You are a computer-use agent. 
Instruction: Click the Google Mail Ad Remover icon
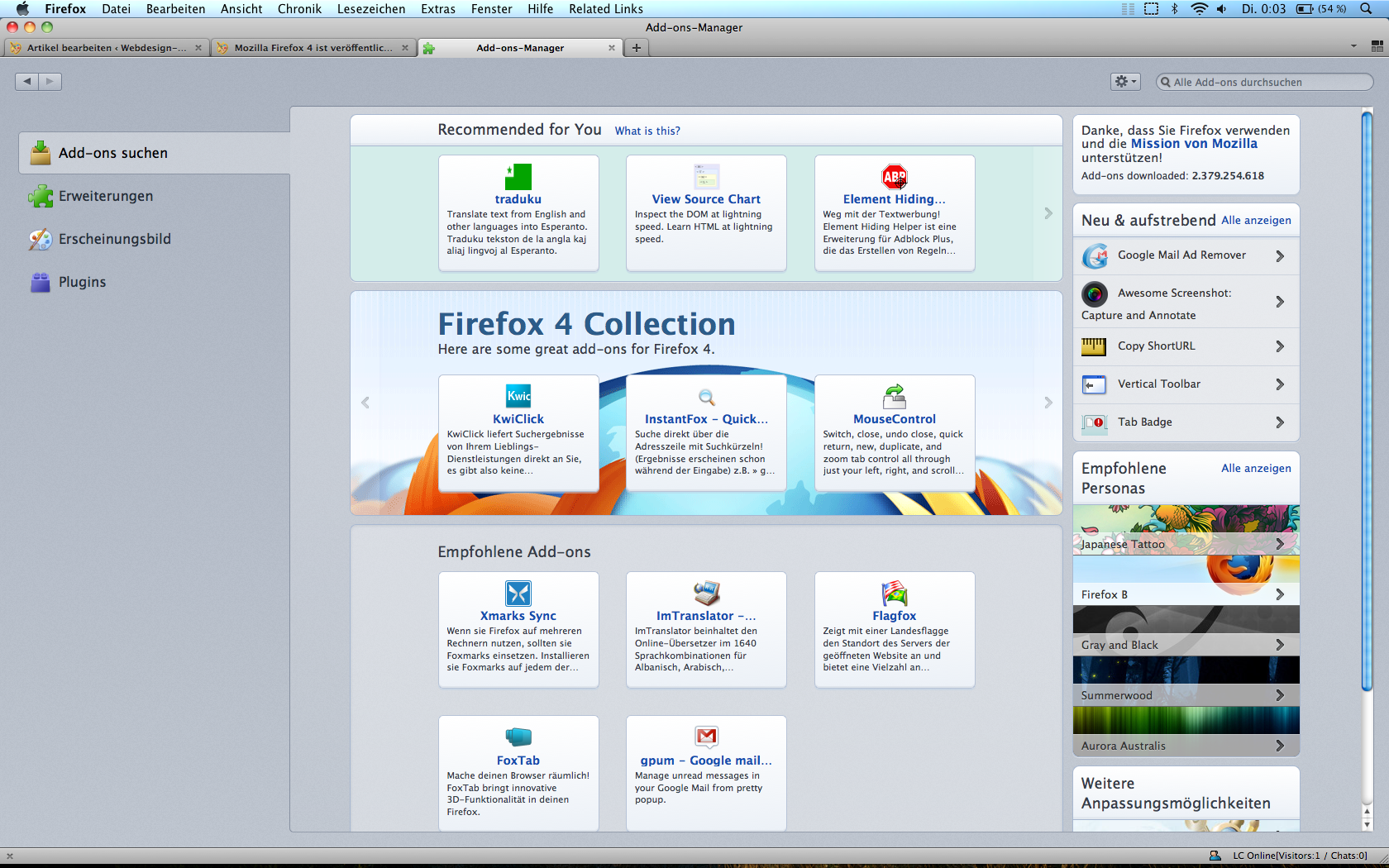pos(1095,256)
